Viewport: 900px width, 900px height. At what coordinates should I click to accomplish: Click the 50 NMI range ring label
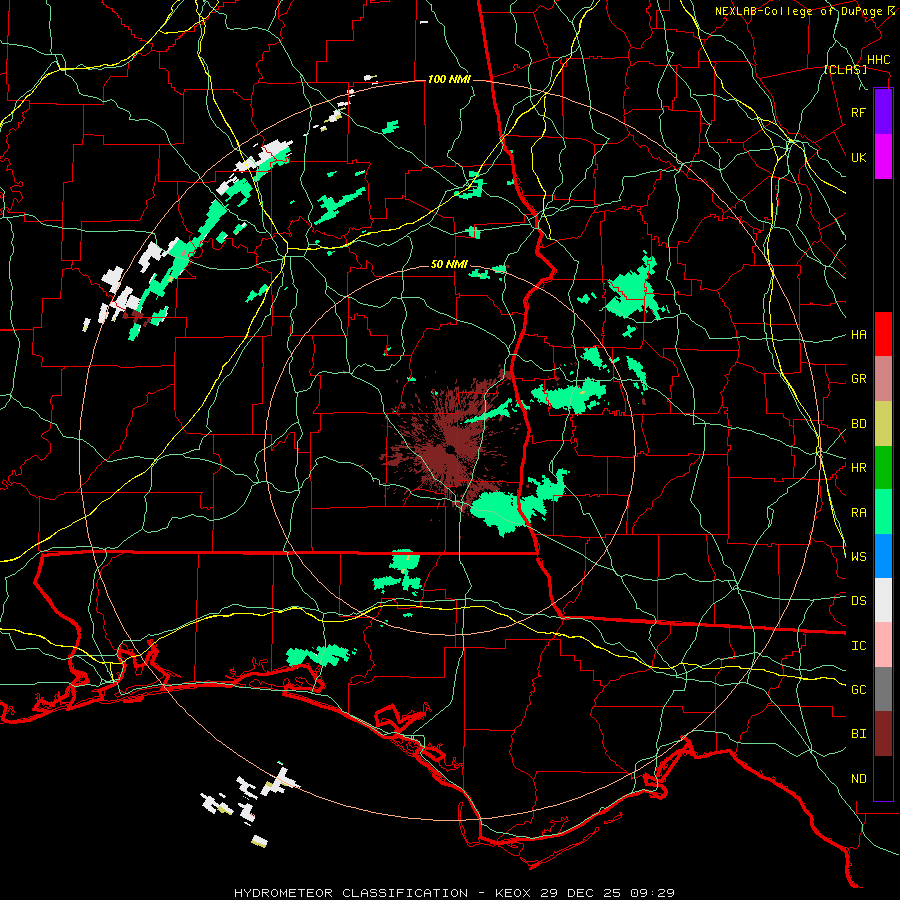pyautogui.click(x=449, y=264)
